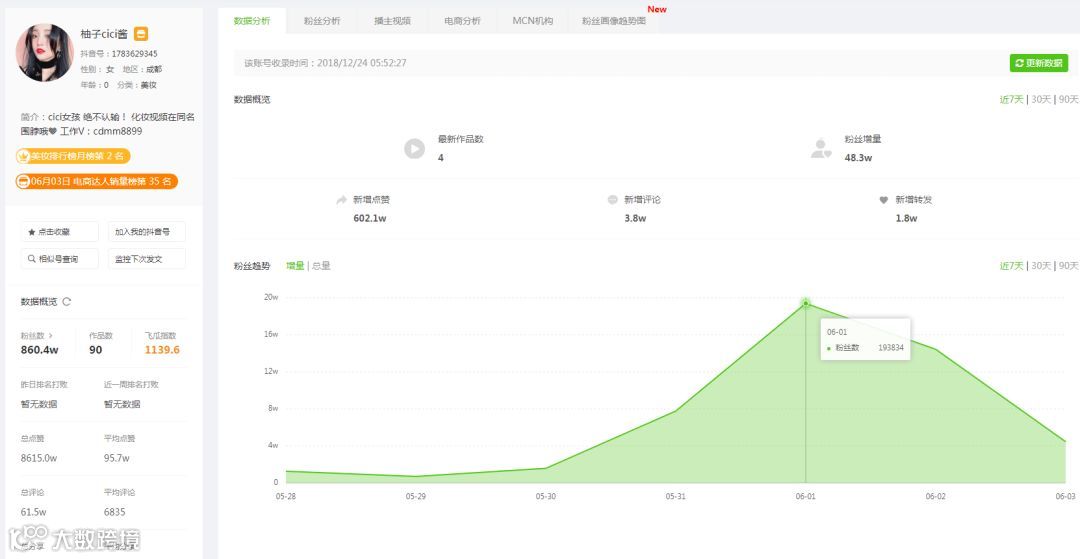Click the 05-29 label on chart axis

pyautogui.click(x=415, y=496)
